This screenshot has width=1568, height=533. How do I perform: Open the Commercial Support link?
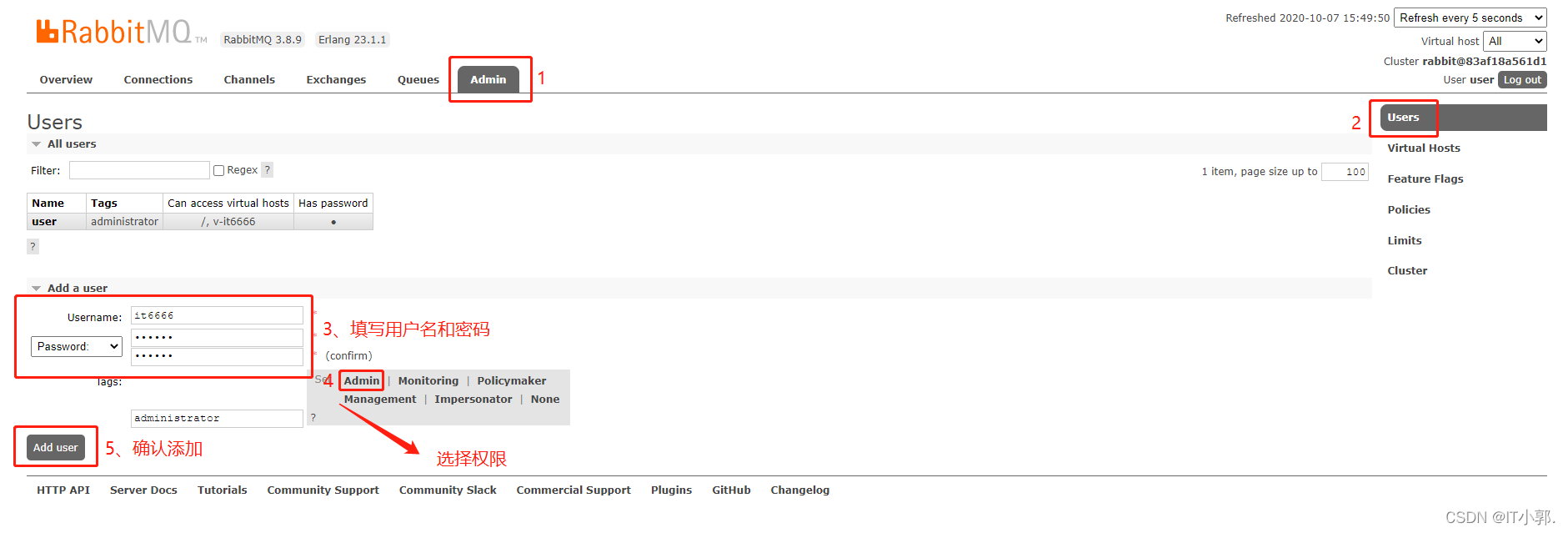click(574, 490)
